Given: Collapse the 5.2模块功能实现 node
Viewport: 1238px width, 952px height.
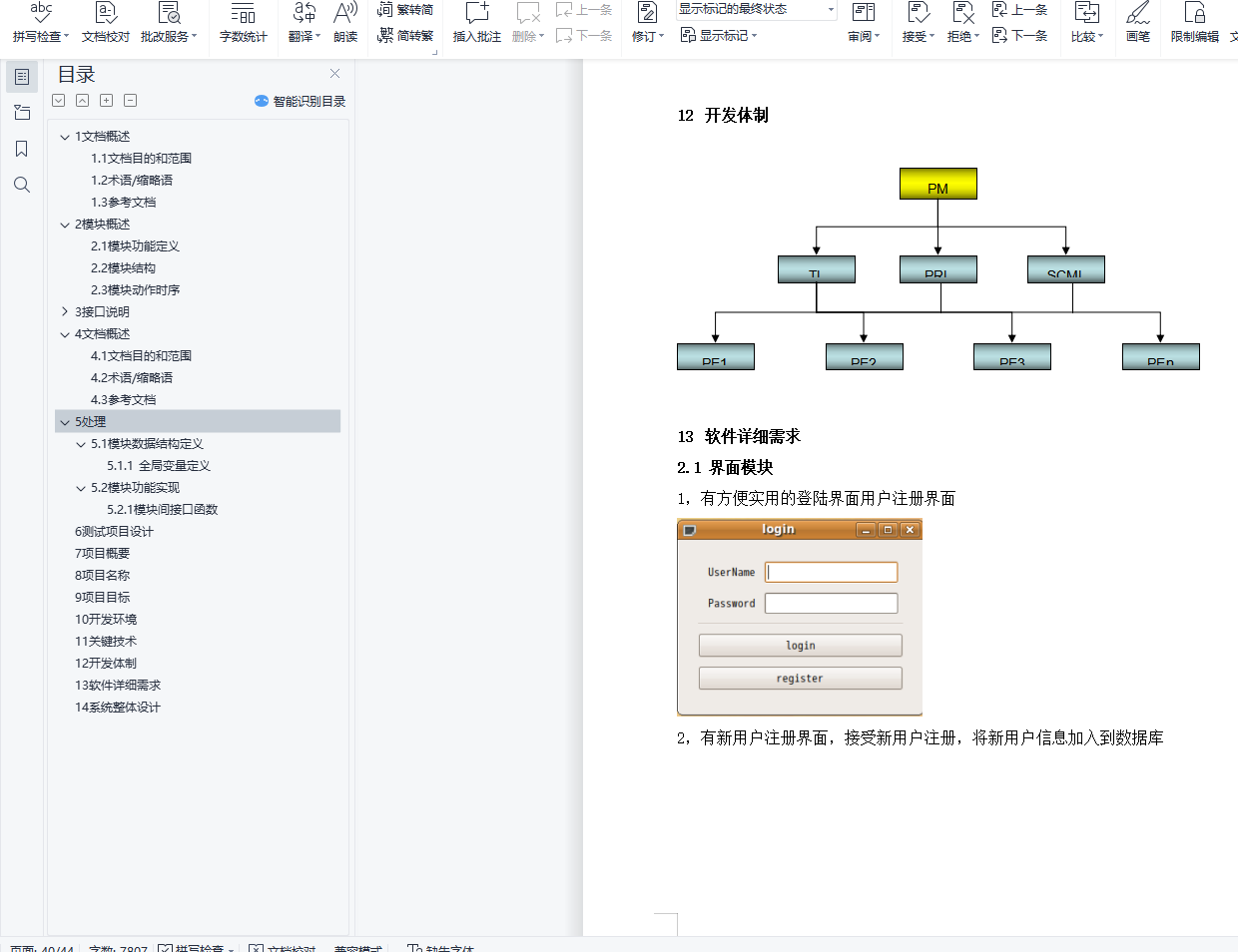Looking at the screenshot, I should [81, 488].
